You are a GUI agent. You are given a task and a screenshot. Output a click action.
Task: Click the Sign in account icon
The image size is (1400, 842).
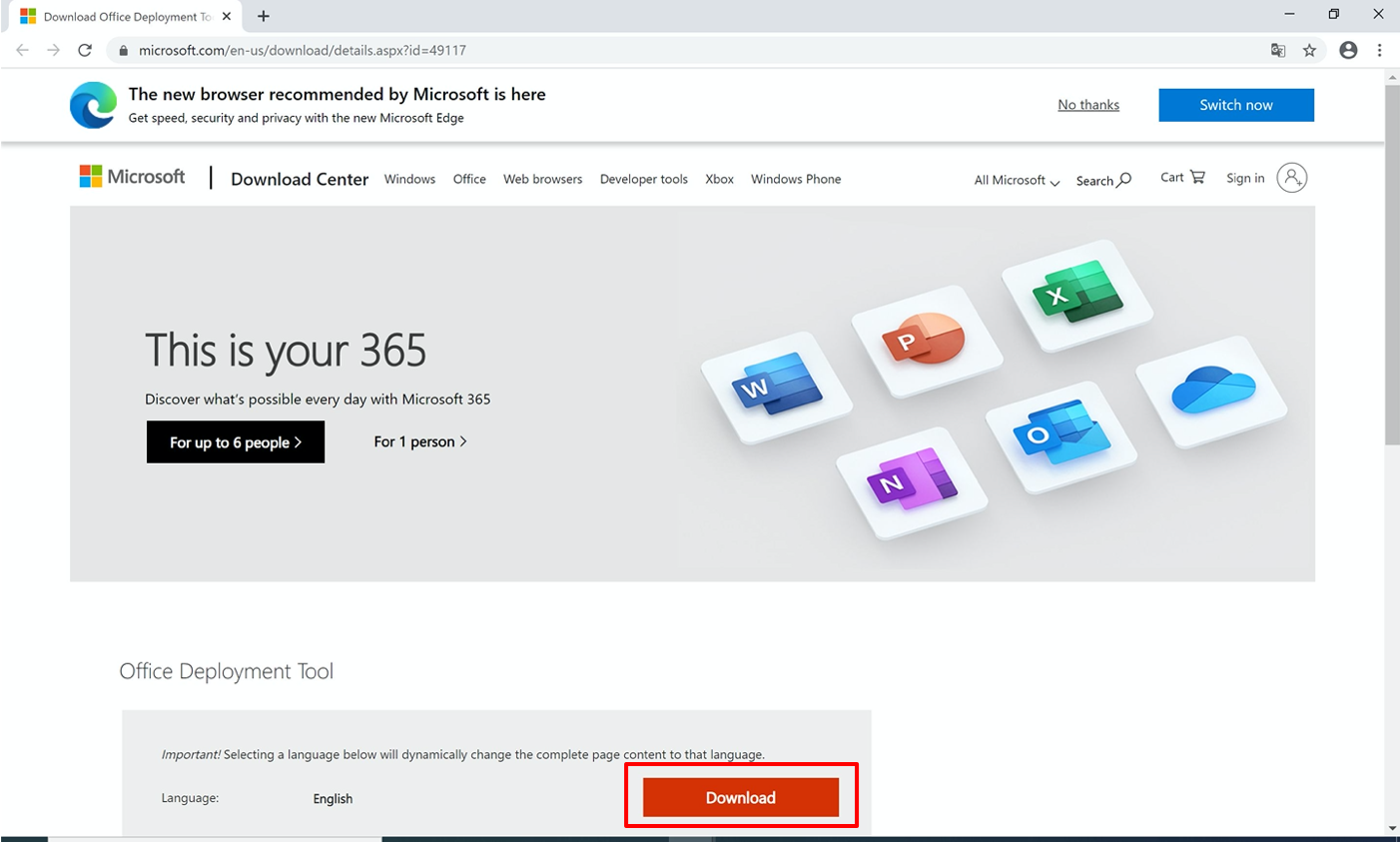click(x=1291, y=178)
